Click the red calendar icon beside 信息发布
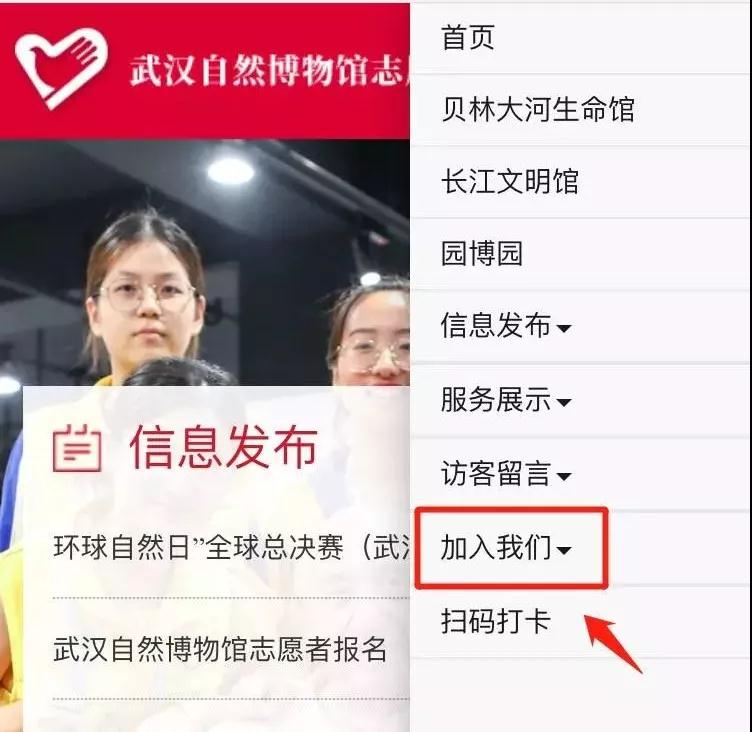 77,448
